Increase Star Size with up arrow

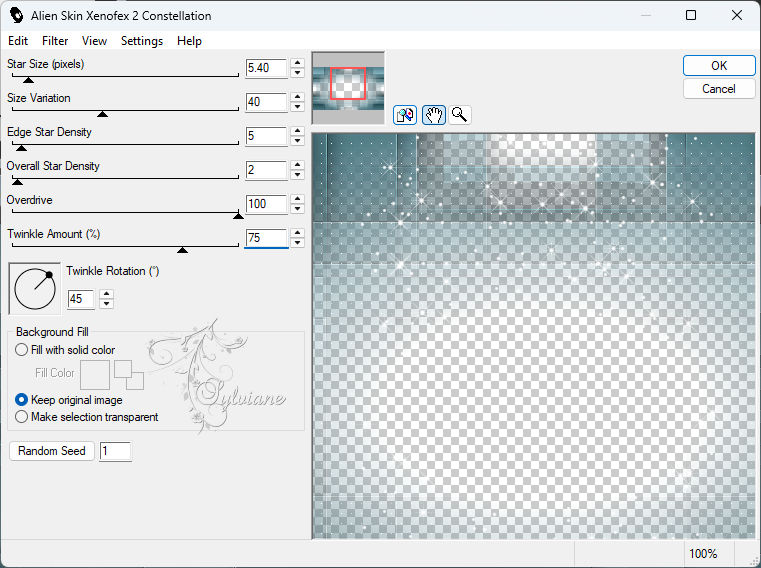tap(298, 63)
